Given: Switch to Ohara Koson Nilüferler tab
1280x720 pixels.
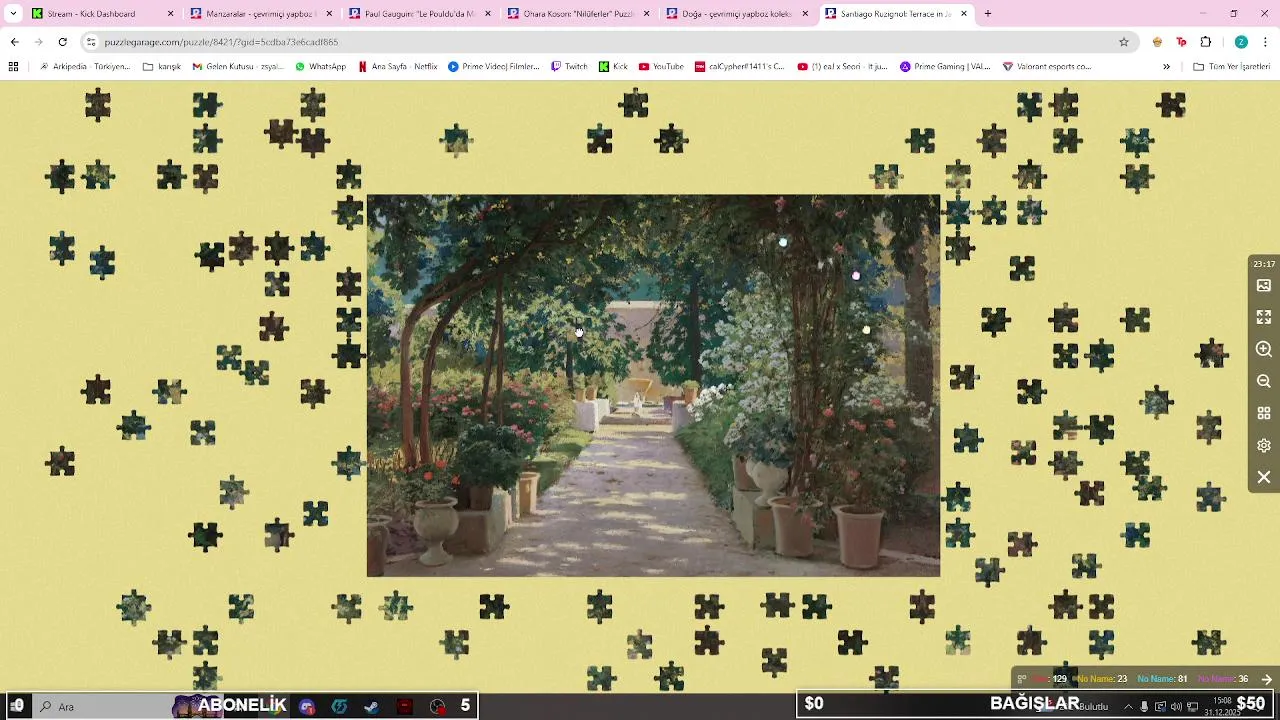Looking at the screenshot, I should tap(577, 14).
